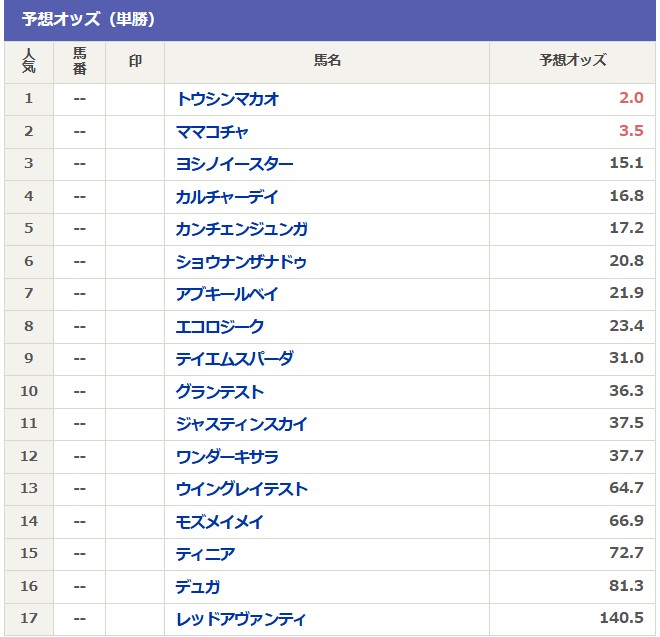Open ウイングレイテスト horse page

pos(241,489)
